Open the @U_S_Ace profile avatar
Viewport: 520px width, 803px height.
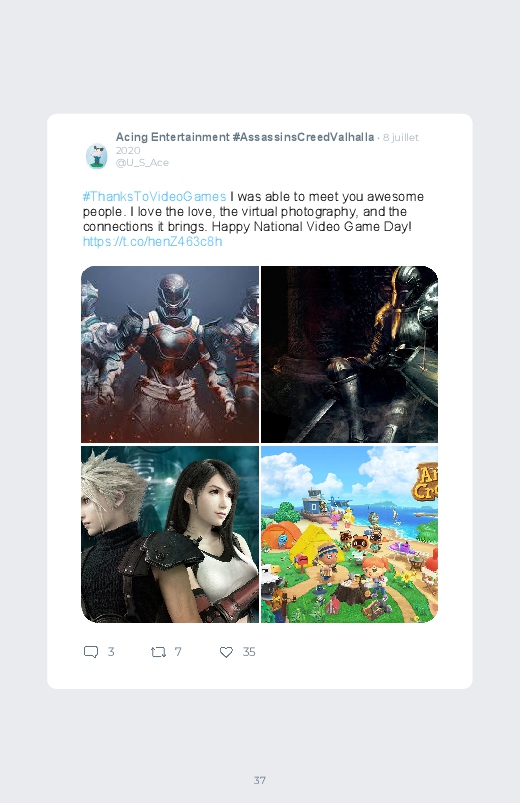point(96,156)
